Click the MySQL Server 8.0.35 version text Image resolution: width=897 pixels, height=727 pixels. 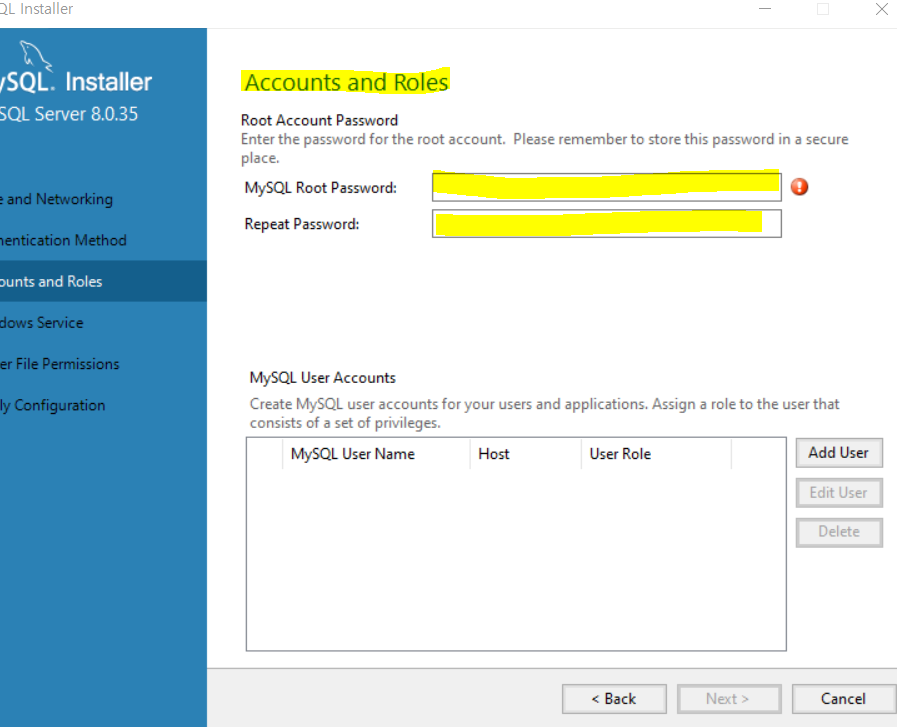pos(69,114)
